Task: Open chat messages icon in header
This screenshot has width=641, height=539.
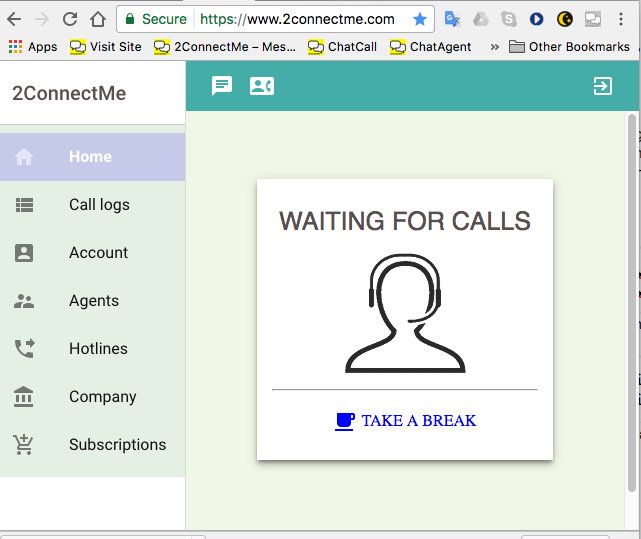Action: tap(222, 86)
